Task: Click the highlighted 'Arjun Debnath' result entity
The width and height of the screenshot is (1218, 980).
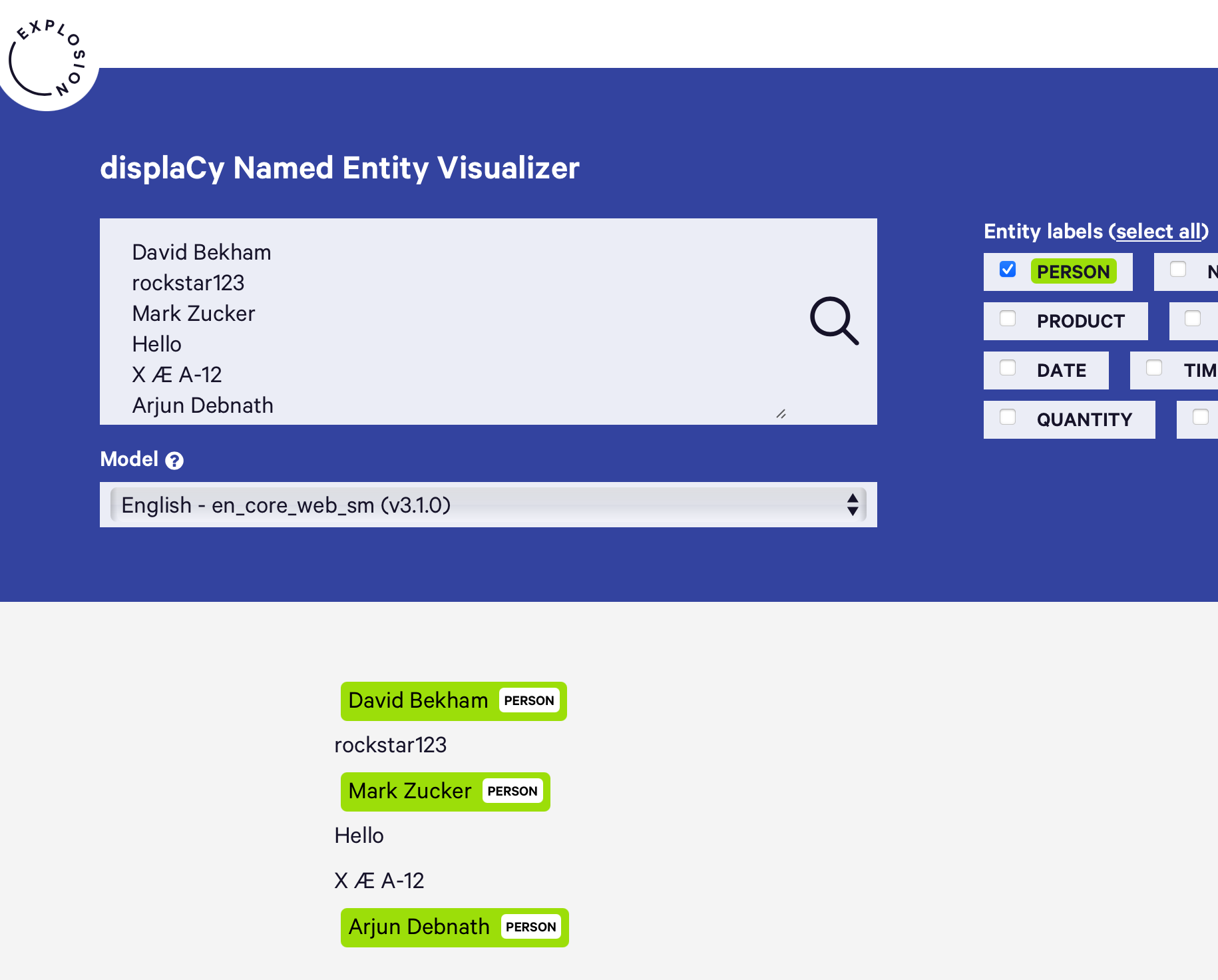Action: tap(455, 927)
